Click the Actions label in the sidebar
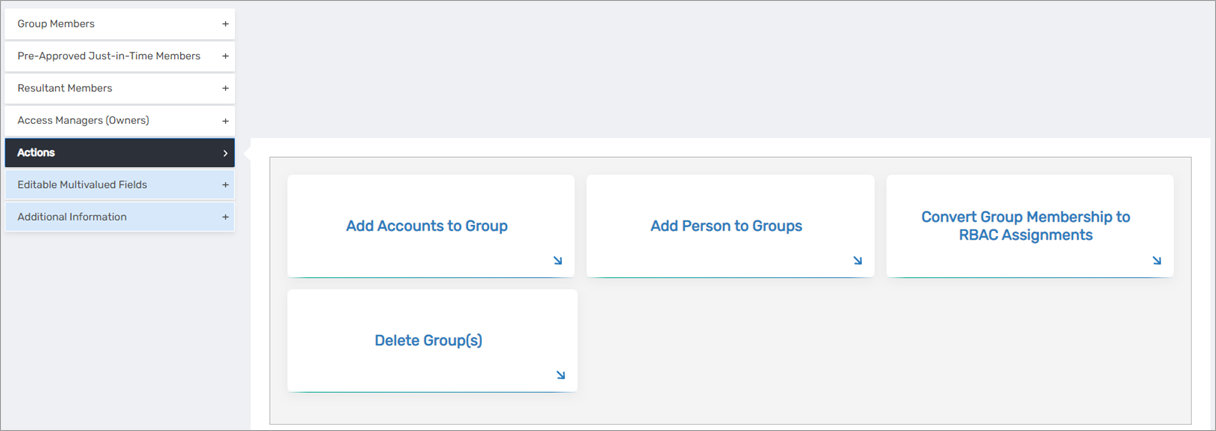Screen dimensions: 1216x431 36,153
